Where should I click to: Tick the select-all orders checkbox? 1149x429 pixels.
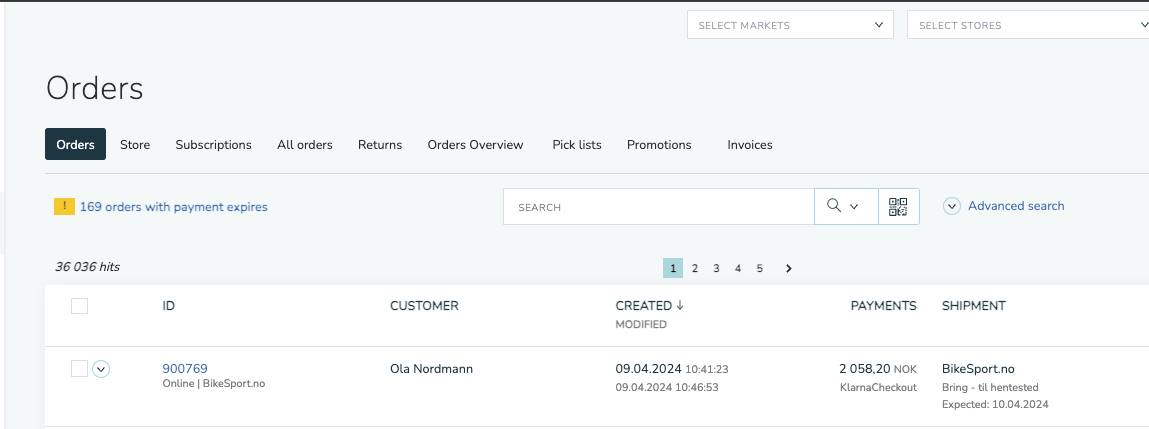tap(79, 306)
